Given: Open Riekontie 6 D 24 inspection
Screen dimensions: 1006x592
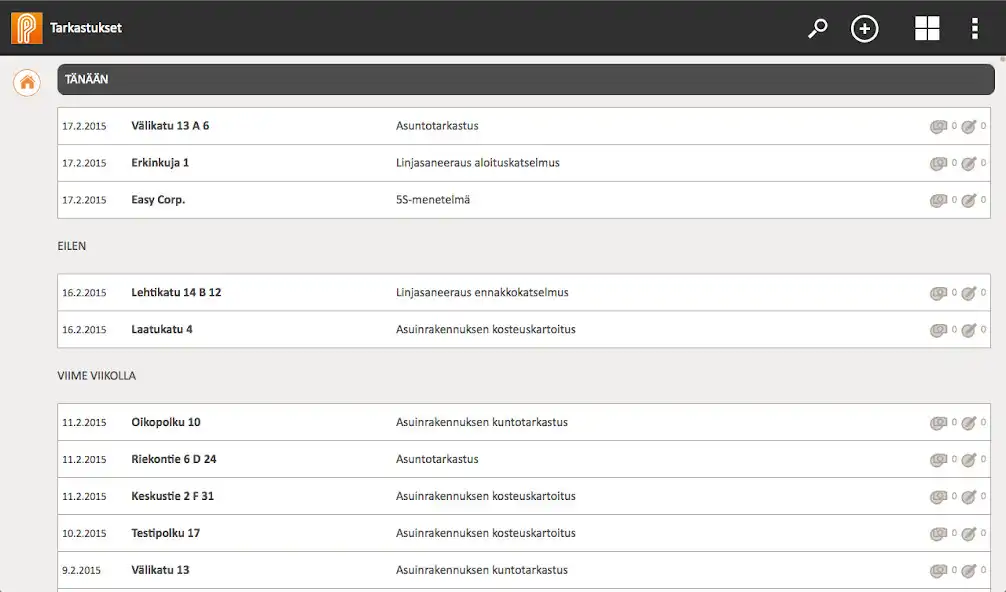Looking at the screenshot, I should (173, 460).
